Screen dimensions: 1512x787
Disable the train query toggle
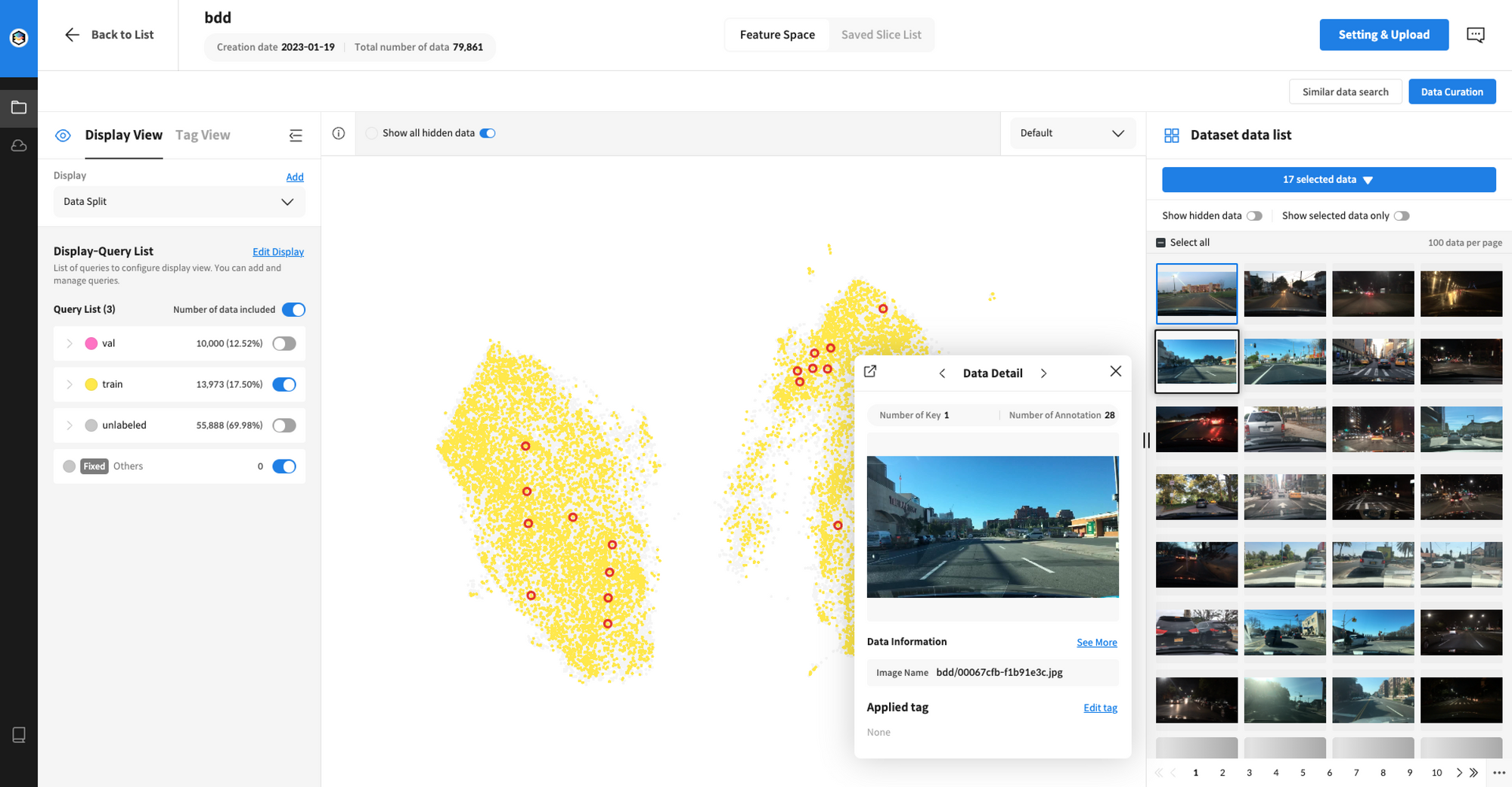pos(284,385)
